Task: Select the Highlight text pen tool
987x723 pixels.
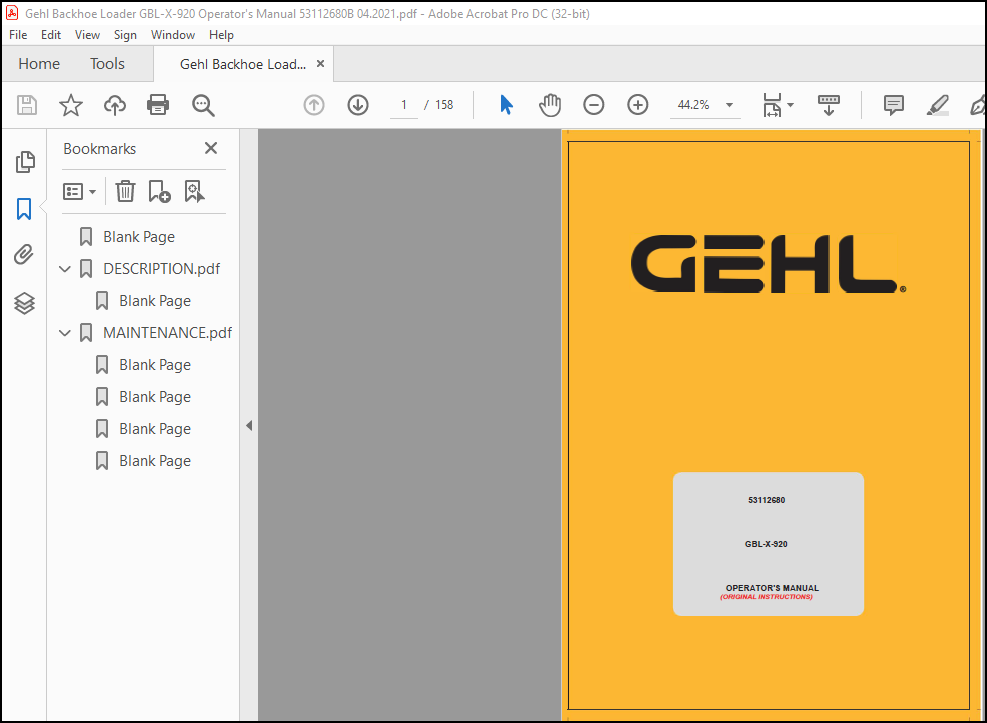Action: pyautogui.click(x=937, y=105)
